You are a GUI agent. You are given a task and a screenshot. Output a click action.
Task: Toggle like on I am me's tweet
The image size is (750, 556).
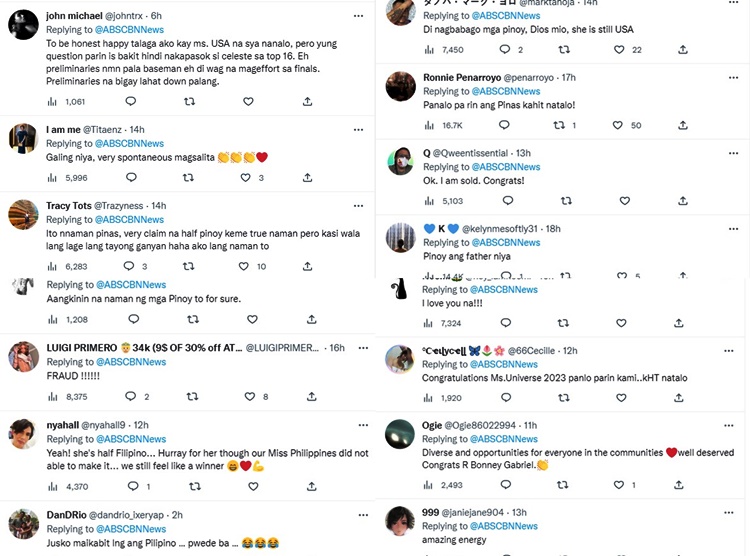[x=247, y=178]
